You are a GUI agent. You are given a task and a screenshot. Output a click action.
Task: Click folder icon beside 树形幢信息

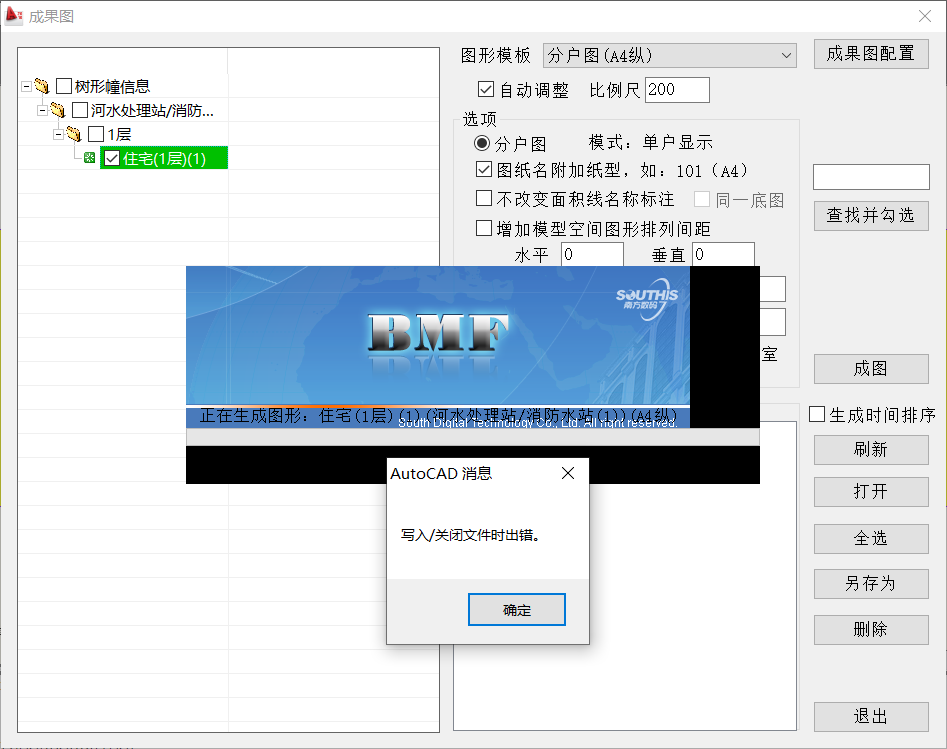[42, 86]
